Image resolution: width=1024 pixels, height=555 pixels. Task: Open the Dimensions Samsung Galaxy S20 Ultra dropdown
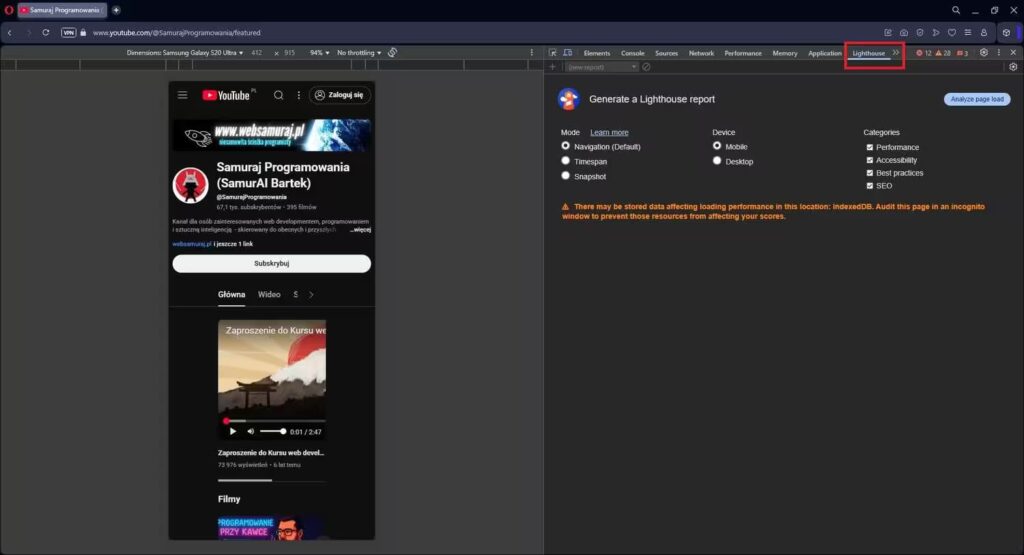pos(185,53)
